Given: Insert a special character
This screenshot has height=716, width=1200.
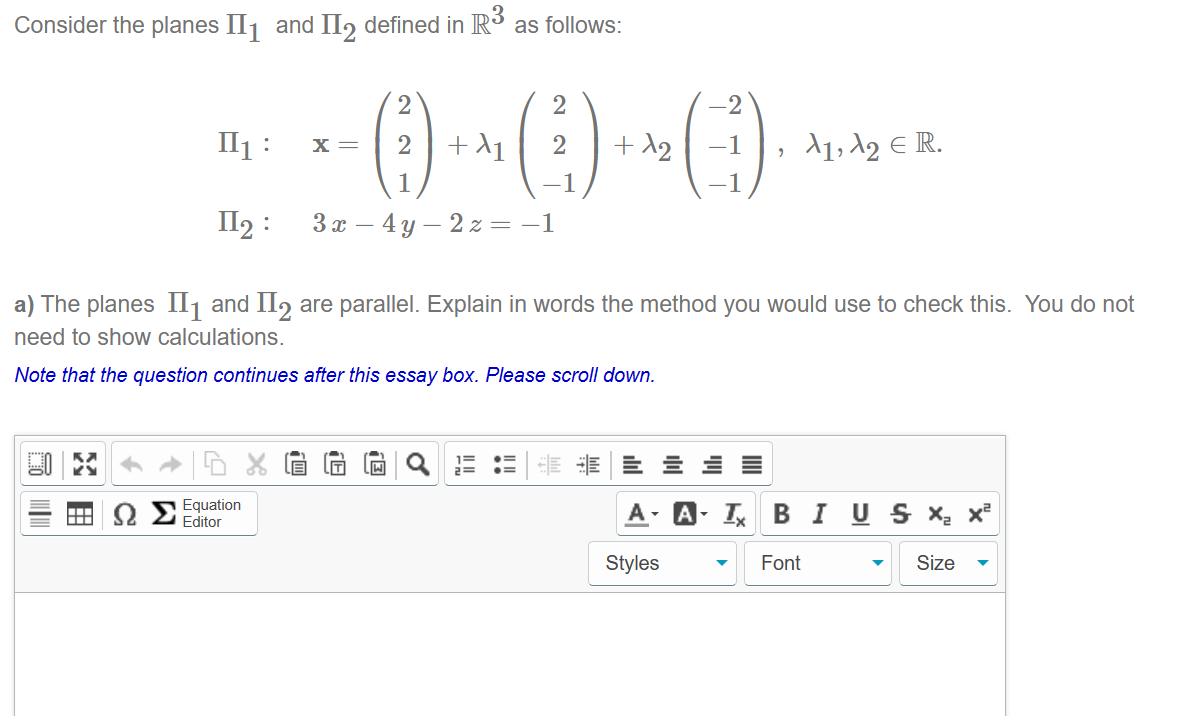Looking at the screenshot, I should pyautogui.click(x=122, y=512).
